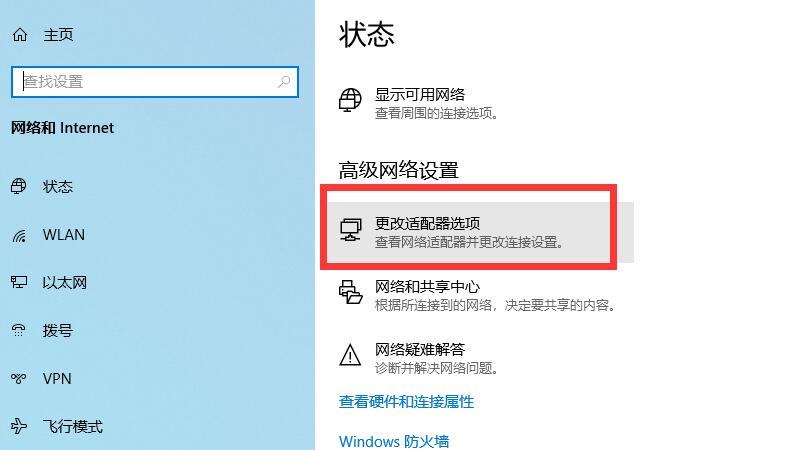This screenshot has width=800, height=450.
Task: Click the printer-folder icon for 网络和共享中心
Action: coord(351,292)
